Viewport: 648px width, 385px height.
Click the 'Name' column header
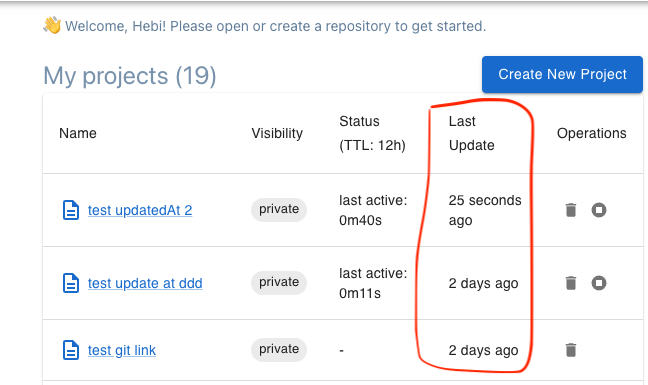[x=78, y=133]
